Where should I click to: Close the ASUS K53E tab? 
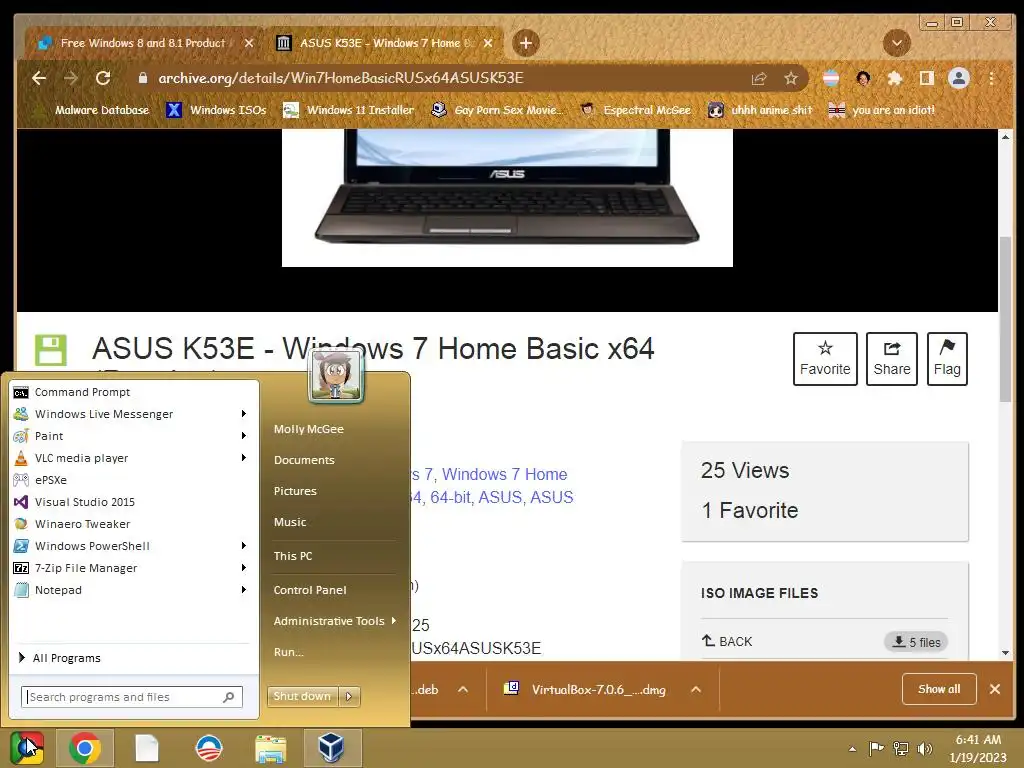point(488,43)
